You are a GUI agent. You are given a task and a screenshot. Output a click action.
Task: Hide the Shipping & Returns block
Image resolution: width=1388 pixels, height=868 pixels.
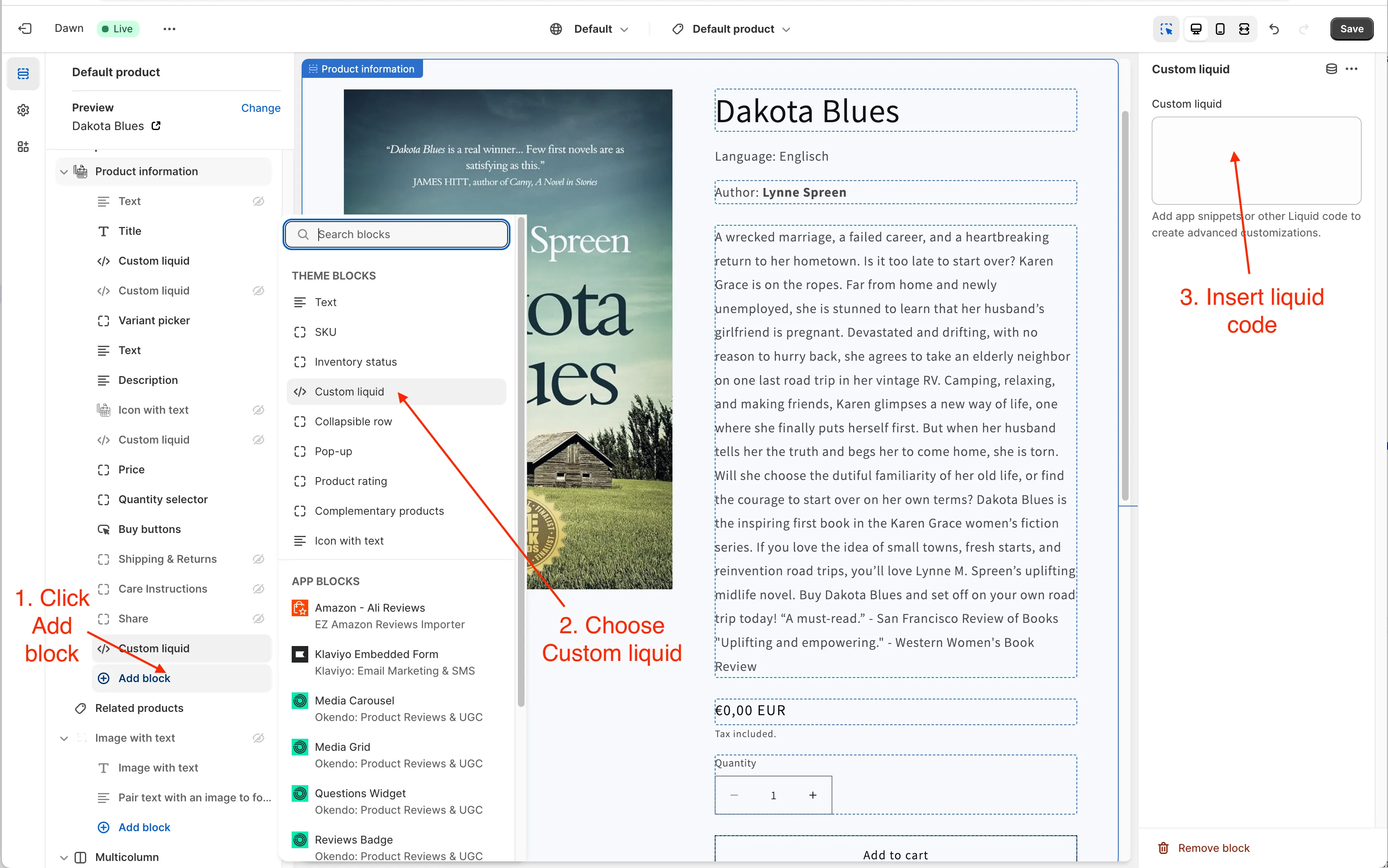[x=259, y=559]
